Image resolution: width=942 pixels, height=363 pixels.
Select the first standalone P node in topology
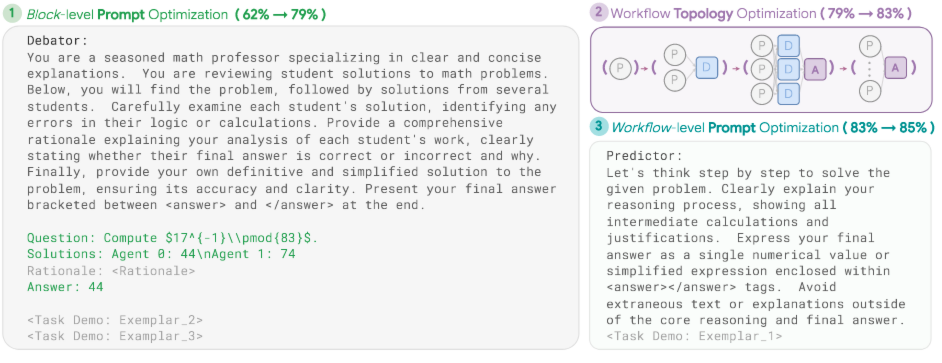(x=621, y=69)
